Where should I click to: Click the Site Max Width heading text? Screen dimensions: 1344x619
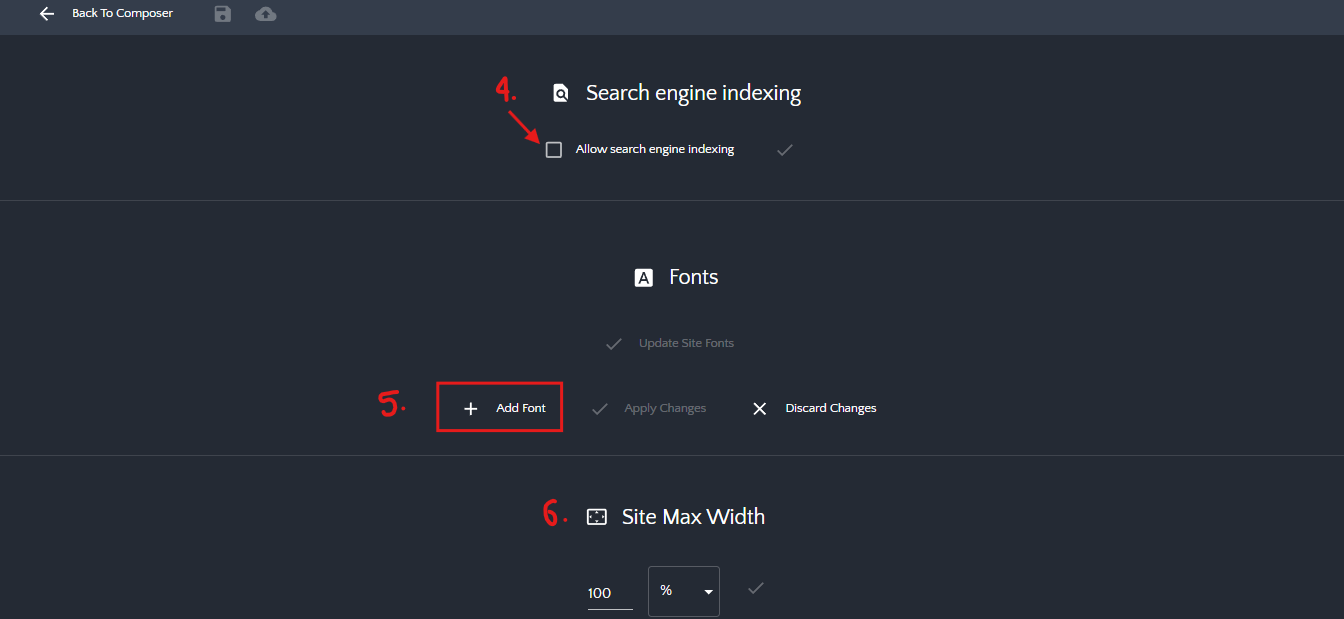[x=693, y=517]
